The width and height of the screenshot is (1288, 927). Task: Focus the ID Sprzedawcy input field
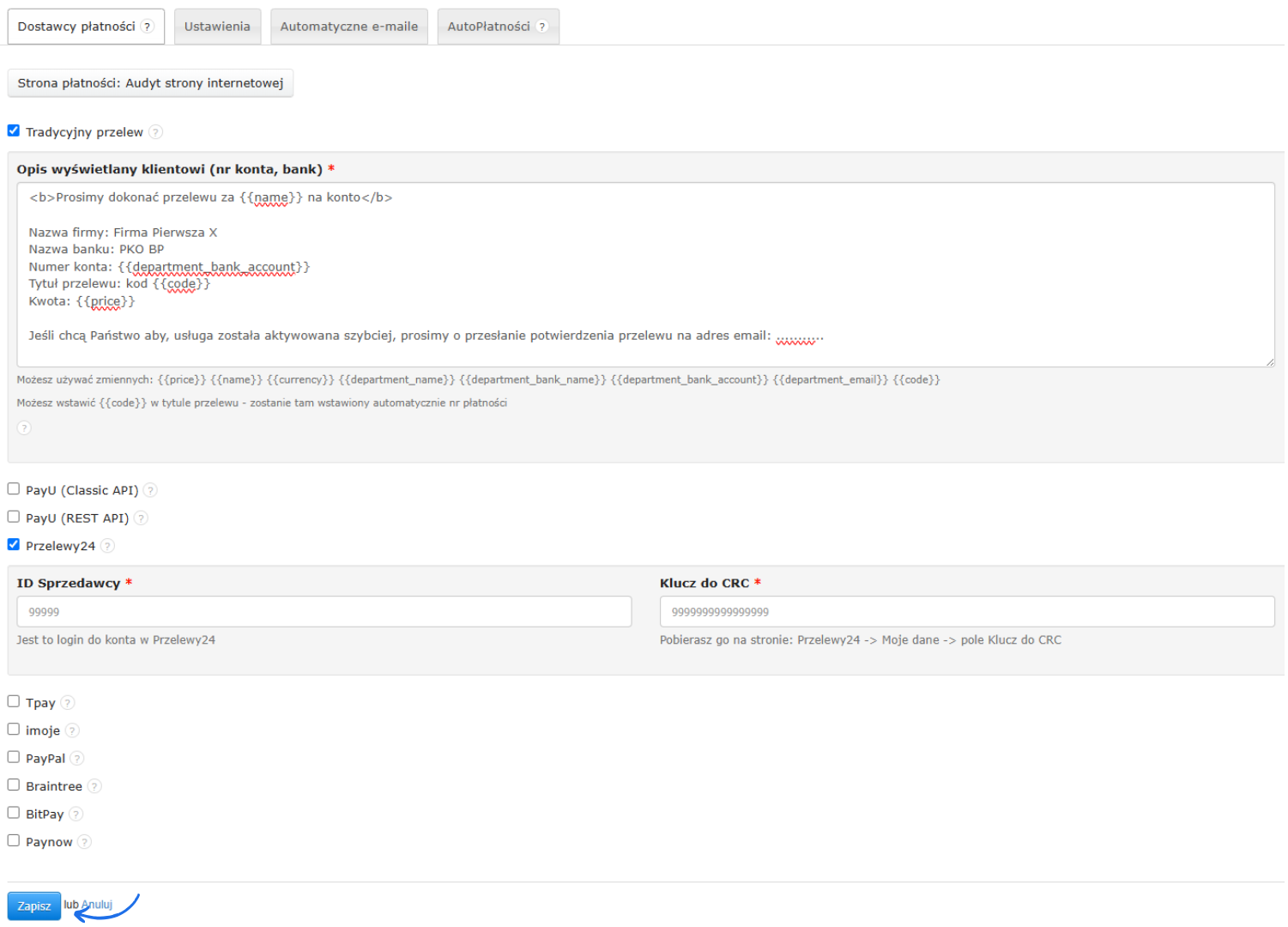(x=324, y=612)
